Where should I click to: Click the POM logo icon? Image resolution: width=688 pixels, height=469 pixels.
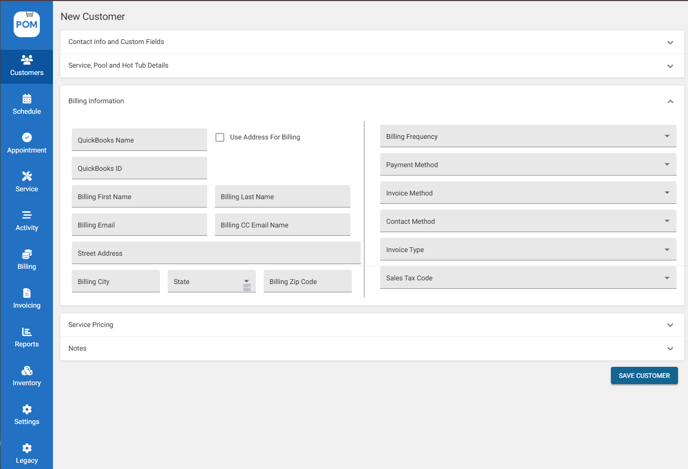(26, 24)
